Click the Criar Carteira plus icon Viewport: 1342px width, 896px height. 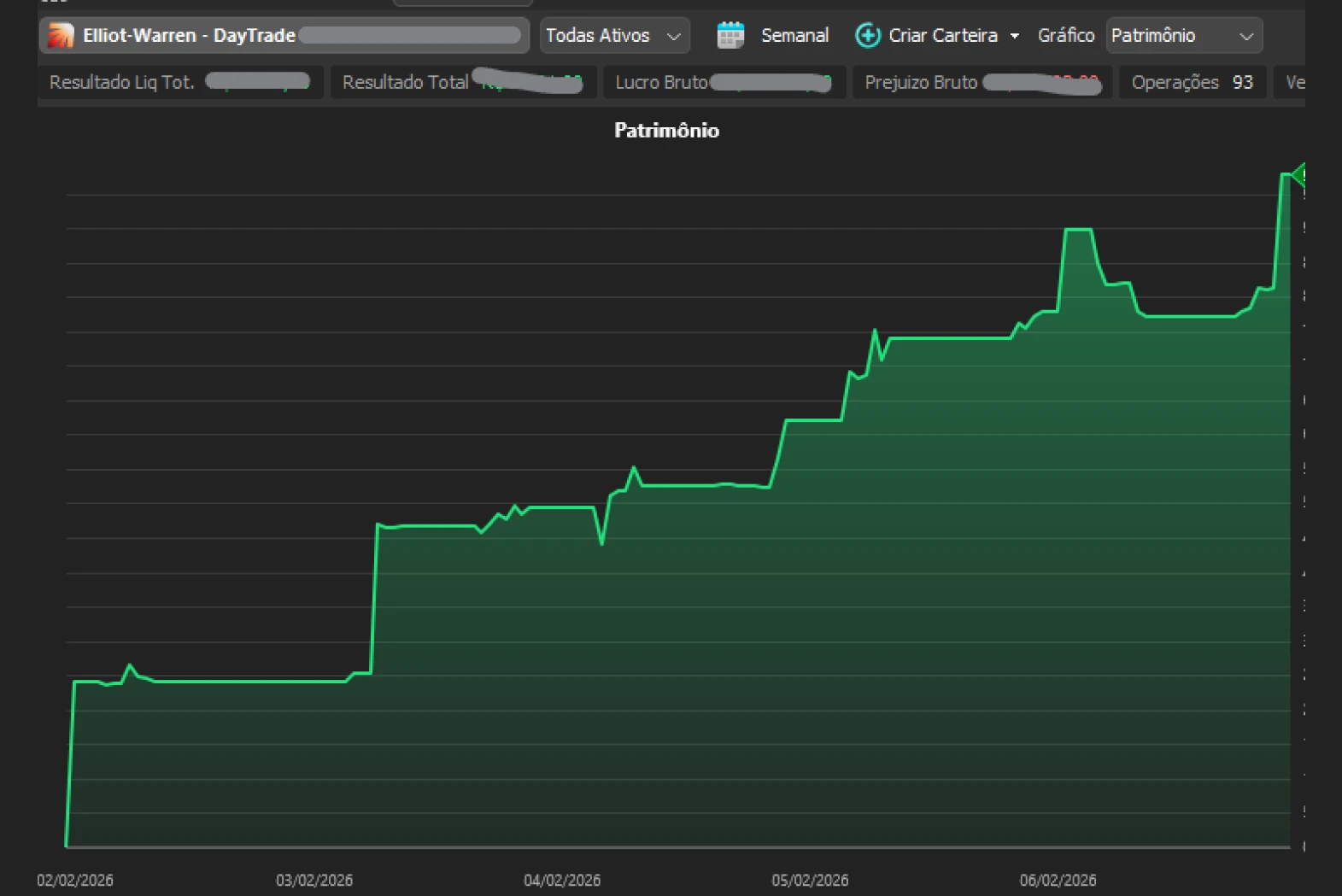pyautogui.click(x=868, y=36)
